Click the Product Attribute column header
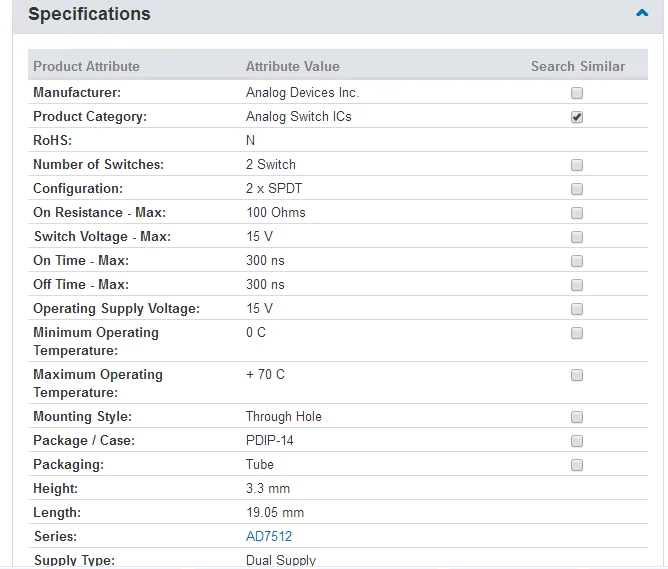The image size is (668, 569). [x=86, y=66]
